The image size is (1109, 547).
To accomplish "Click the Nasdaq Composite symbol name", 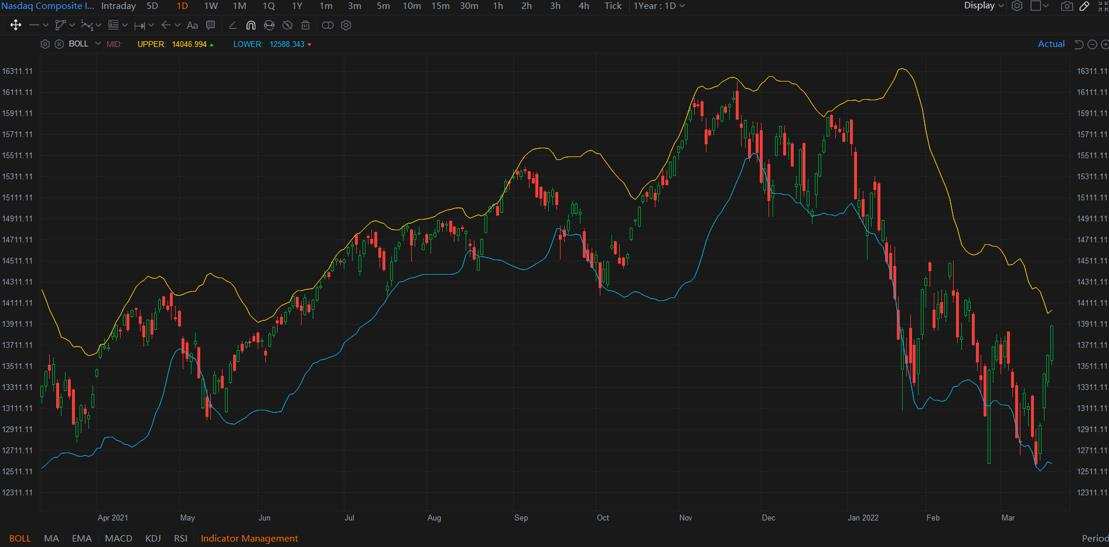I will point(47,6).
